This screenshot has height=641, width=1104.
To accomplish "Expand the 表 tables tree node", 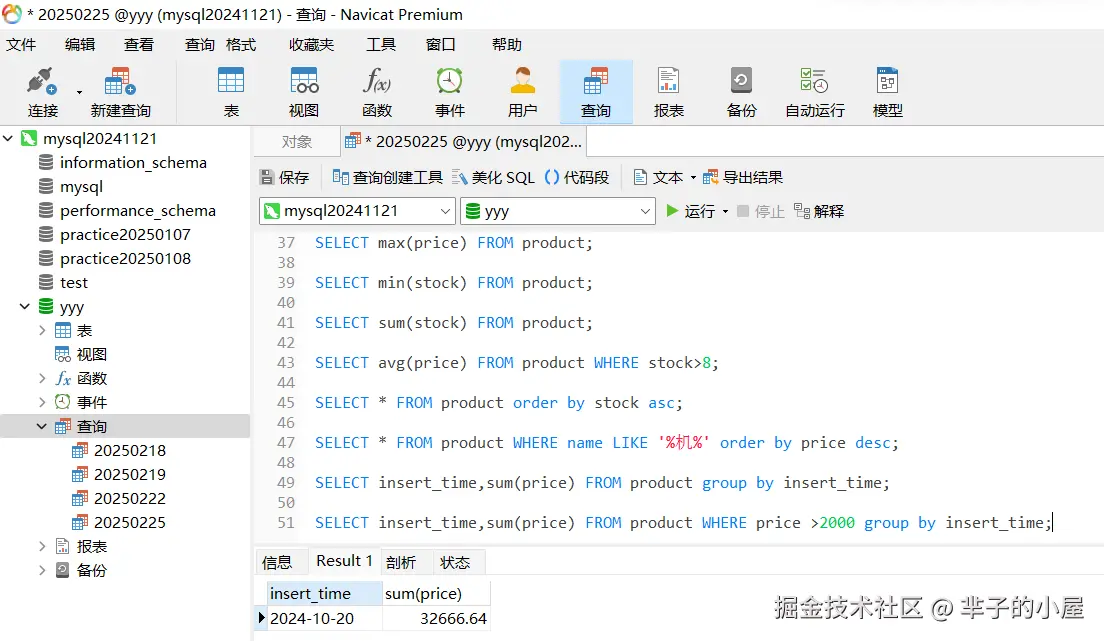I will pyautogui.click(x=42, y=330).
